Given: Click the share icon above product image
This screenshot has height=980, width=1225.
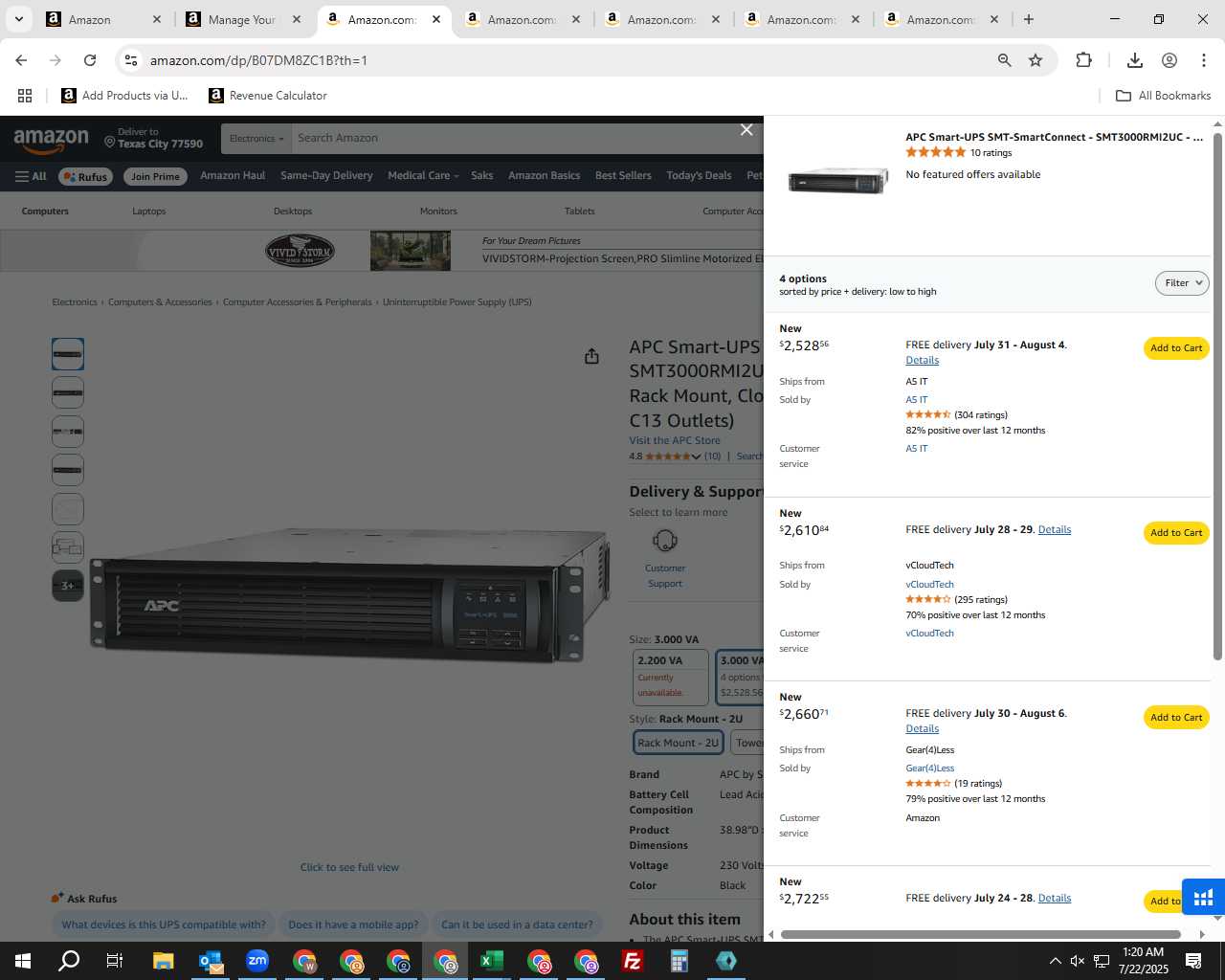Looking at the screenshot, I should (591, 356).
